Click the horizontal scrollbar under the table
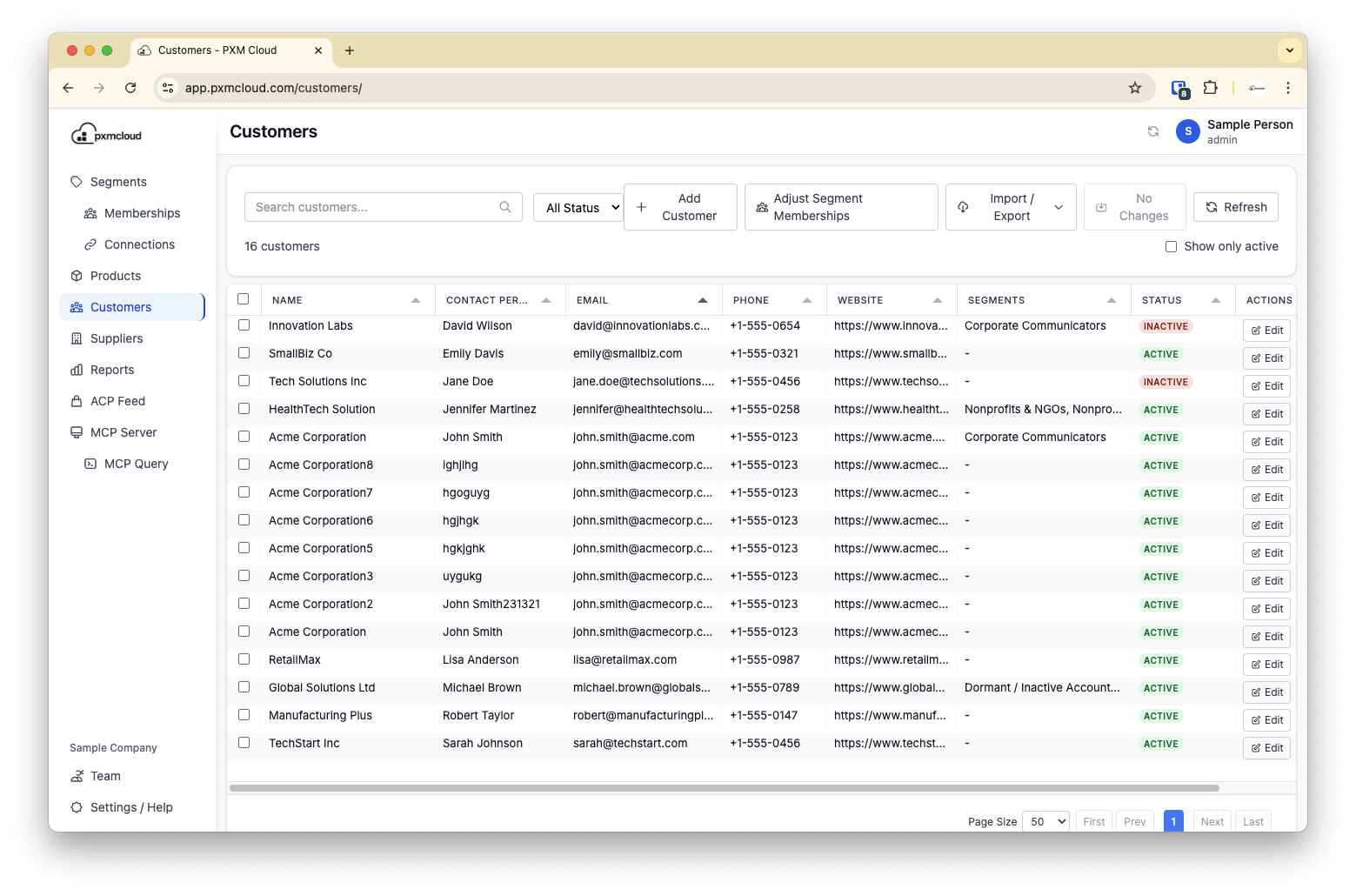 pyautogui.click(x=725, y=788)
